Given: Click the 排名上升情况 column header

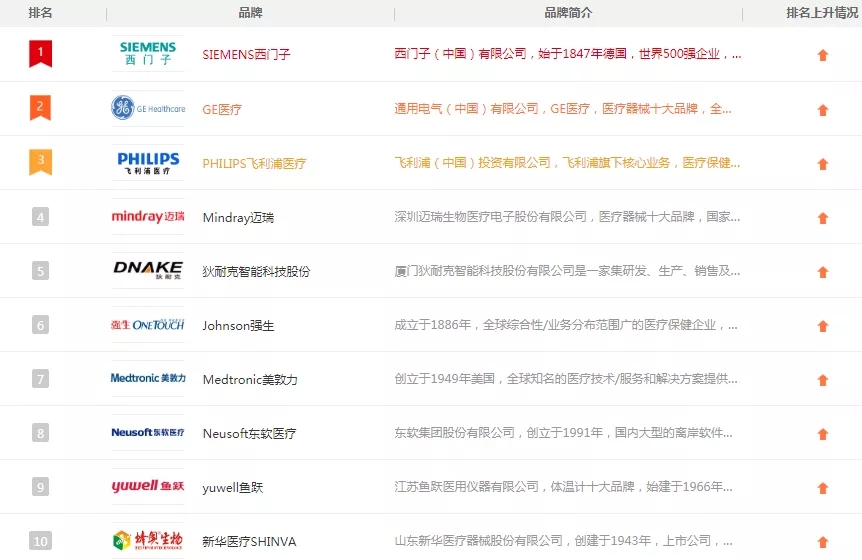Looking at the screenshot, I should click(822, 13).
